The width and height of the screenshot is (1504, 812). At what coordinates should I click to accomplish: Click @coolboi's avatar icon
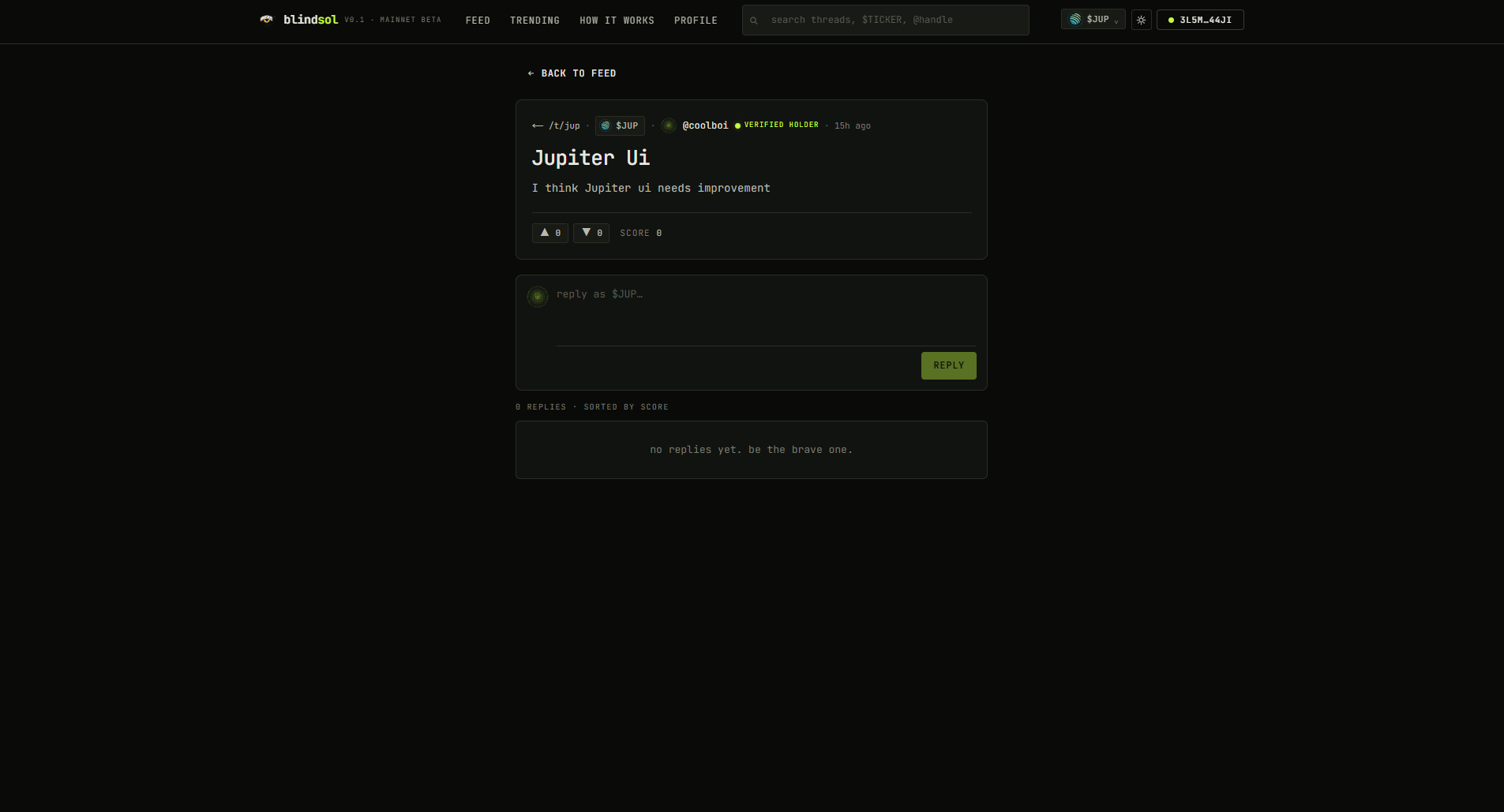[x=669, y=125]
